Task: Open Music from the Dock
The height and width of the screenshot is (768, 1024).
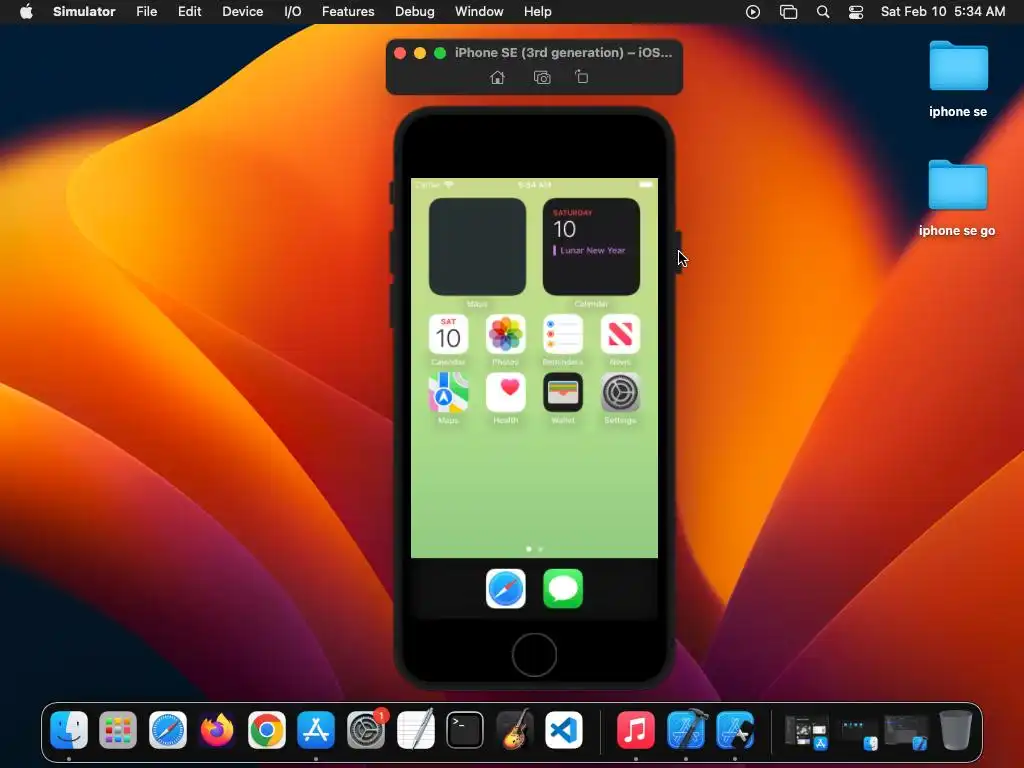Action: click(635, 729)
